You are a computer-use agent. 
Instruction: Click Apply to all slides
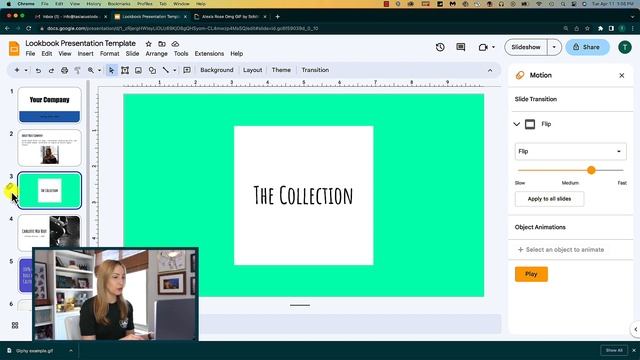(549, 199)
